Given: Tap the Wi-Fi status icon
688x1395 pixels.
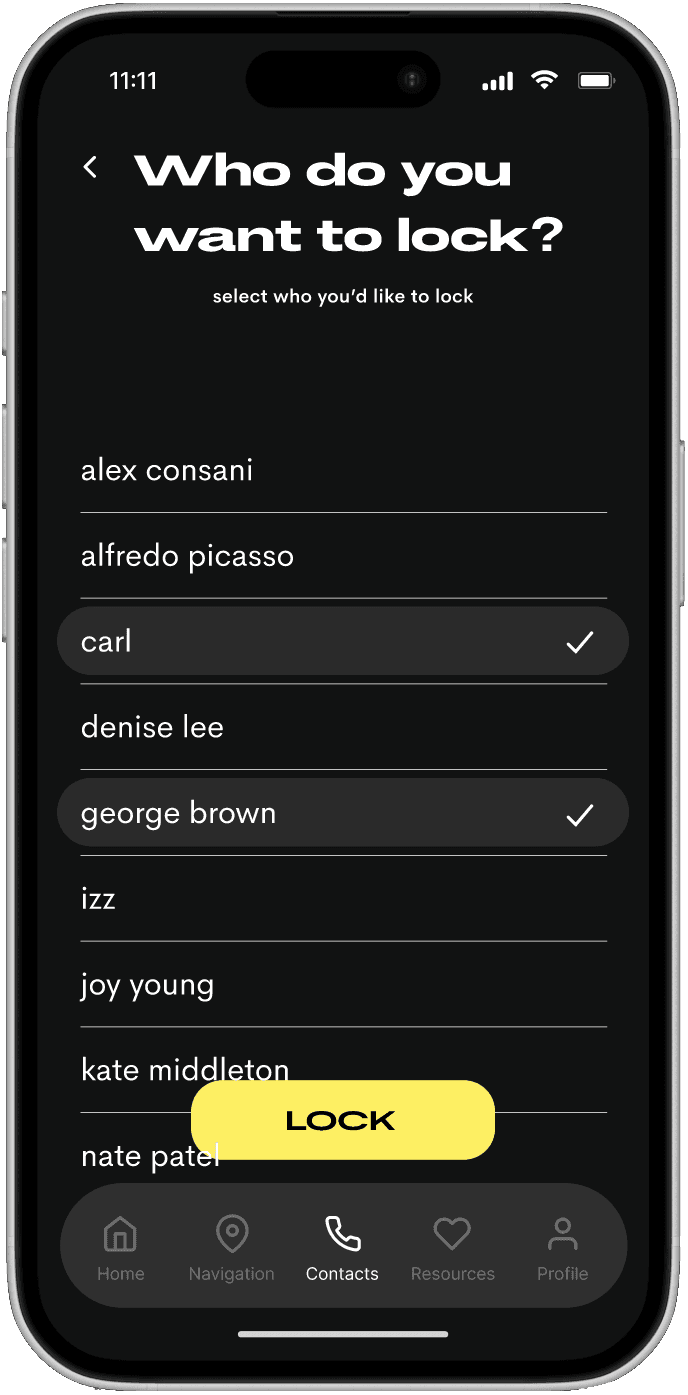Looking at the screenshot, I should [545, 81].
